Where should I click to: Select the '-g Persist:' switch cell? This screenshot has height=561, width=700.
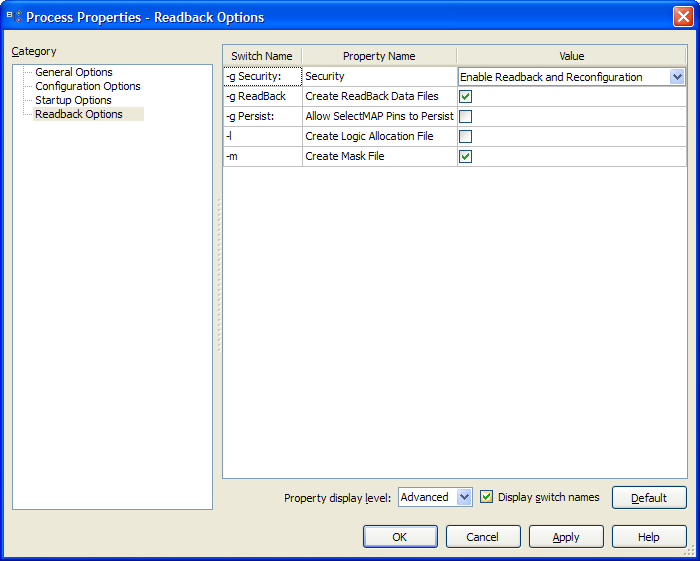262,116
